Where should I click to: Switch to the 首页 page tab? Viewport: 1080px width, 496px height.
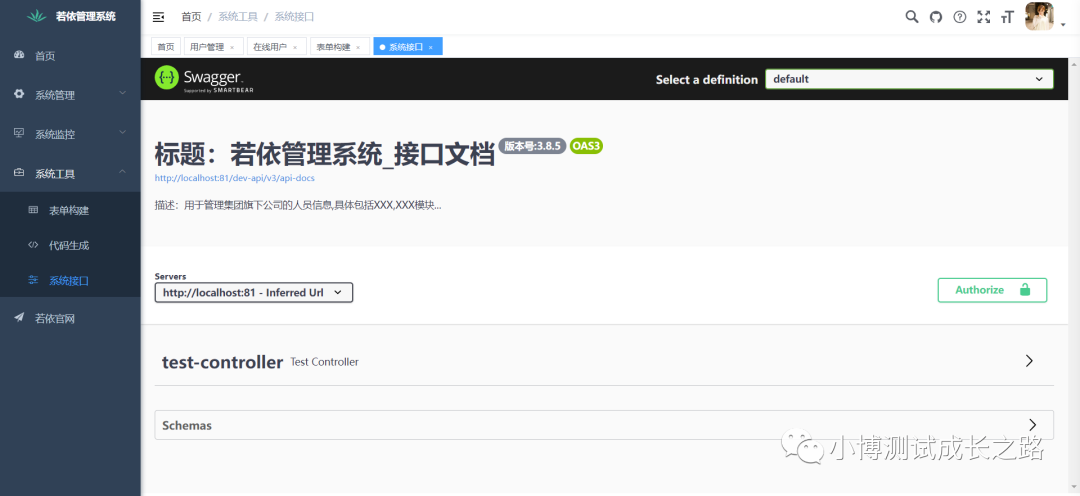click(x=165, y=47)
